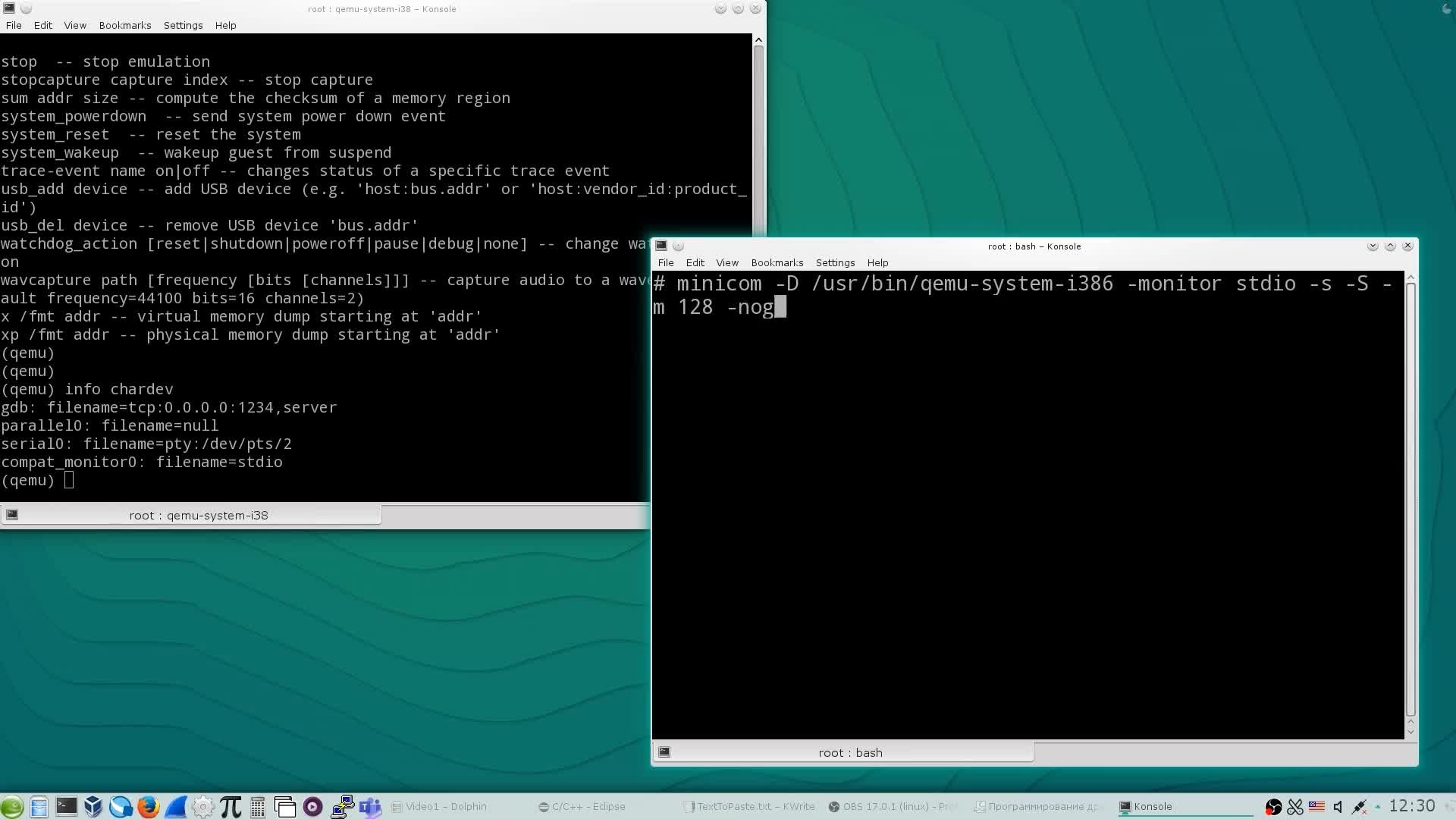Switch to Программирование task entry

click(1037, 806)
